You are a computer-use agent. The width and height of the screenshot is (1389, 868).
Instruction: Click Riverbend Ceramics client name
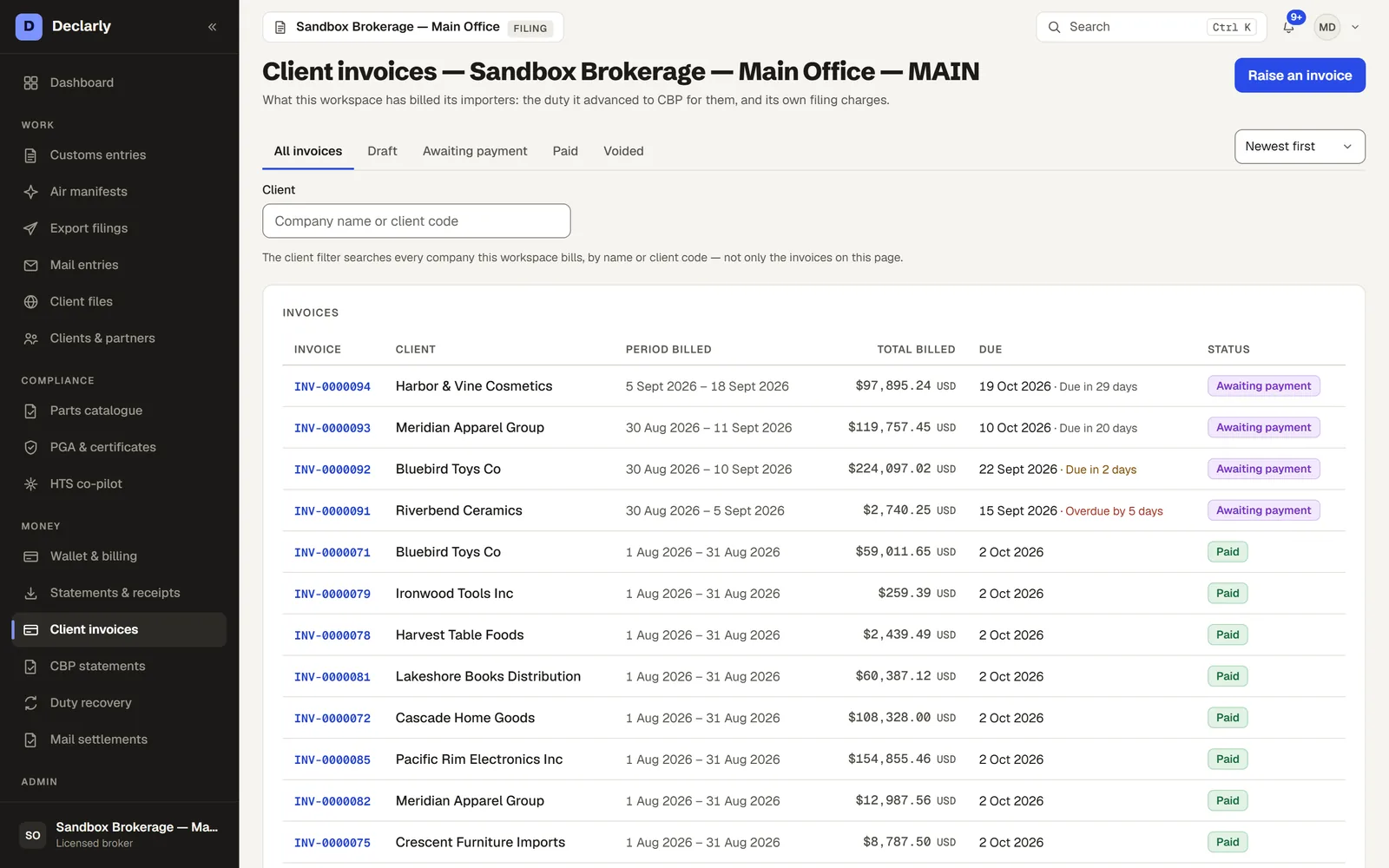pyautogui.click(x=459, y=510)
